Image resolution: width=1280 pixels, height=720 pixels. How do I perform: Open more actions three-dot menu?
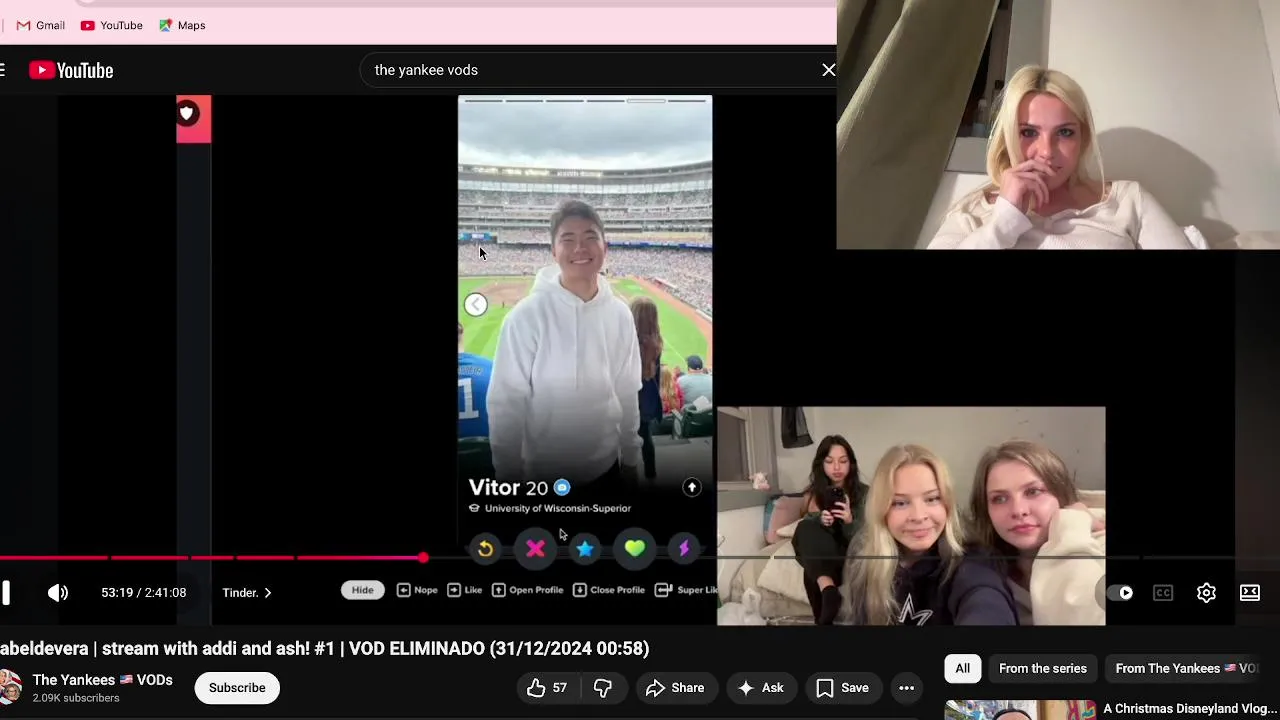pyautogui.click(x=906, y=688)
